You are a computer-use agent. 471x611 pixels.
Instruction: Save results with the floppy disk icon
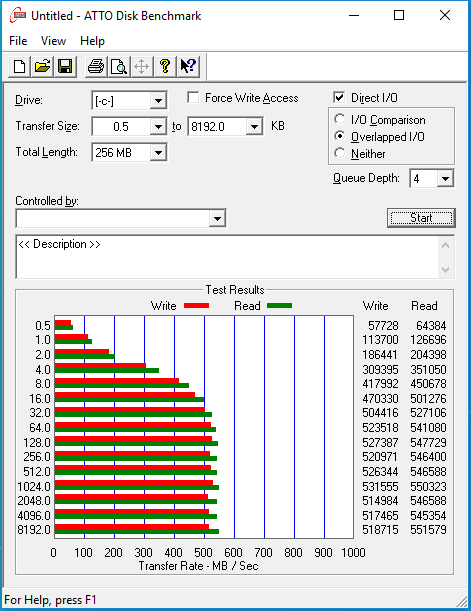pos(65,67)
